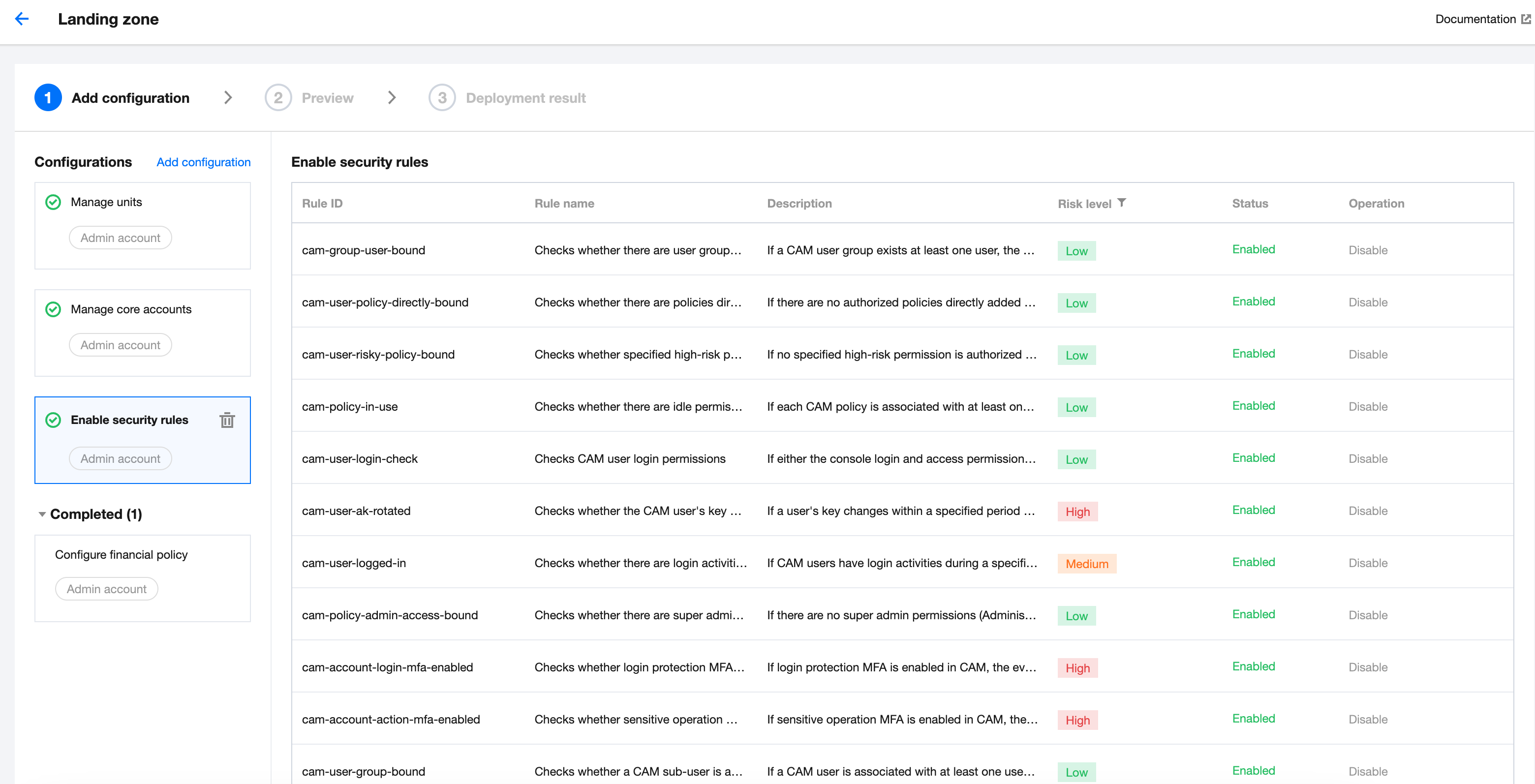Click step 1 circle indicator

48,98
